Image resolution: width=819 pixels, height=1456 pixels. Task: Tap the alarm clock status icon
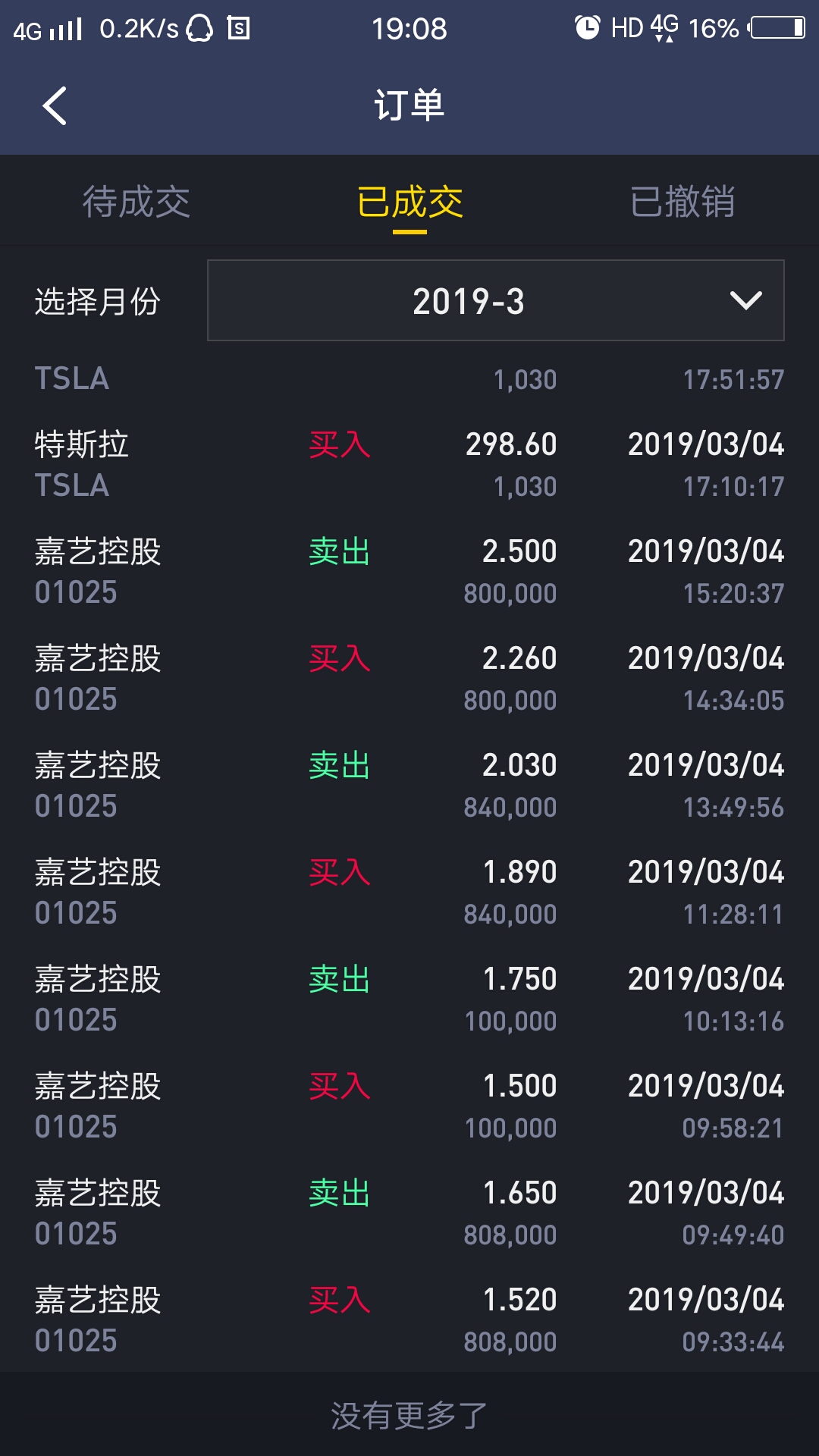[x=587, y=28]
